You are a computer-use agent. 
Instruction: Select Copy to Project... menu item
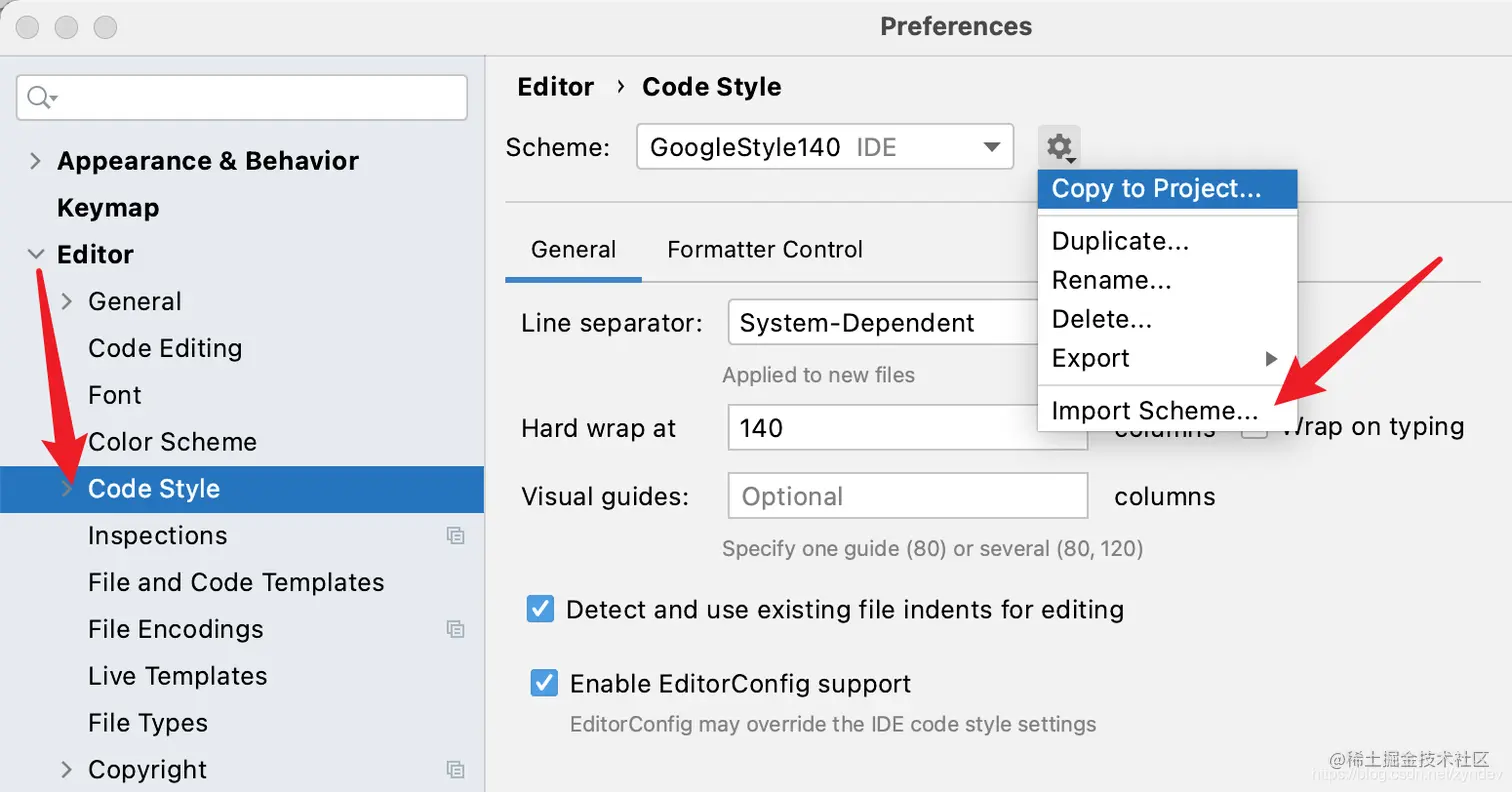1156,188
